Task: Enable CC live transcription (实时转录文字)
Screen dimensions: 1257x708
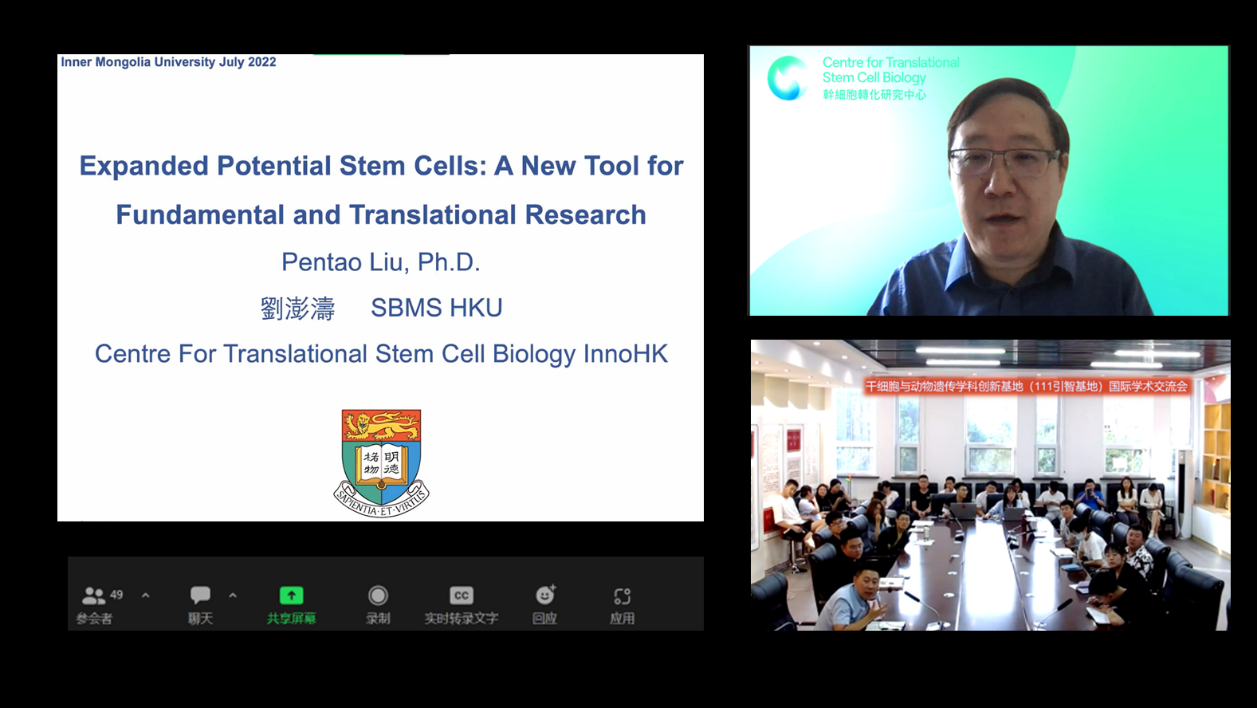Action: coord(461,596)
